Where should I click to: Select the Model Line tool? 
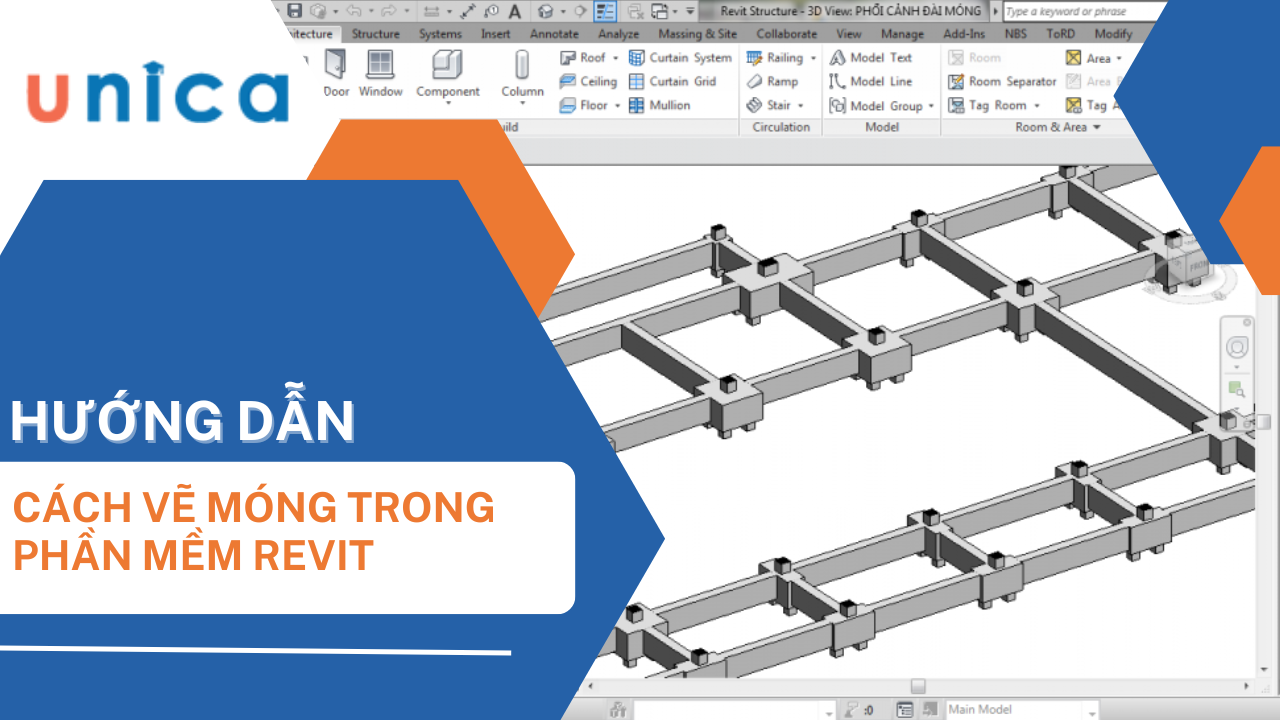click(871, 81)
